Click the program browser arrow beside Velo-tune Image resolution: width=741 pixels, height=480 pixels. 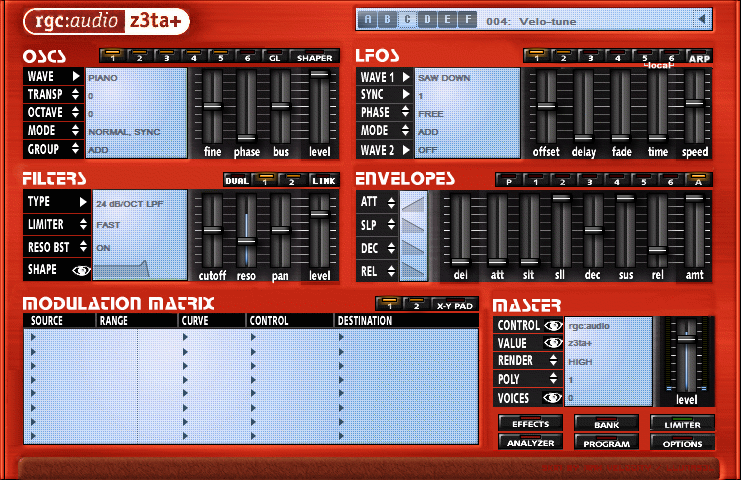702,19
